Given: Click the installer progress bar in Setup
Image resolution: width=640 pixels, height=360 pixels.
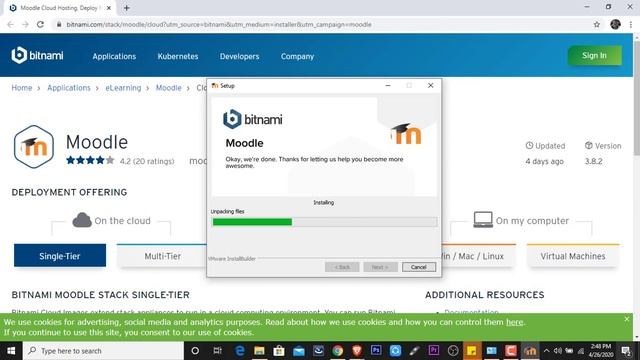Looking at the screenshot, I should (x=324, y=222).
